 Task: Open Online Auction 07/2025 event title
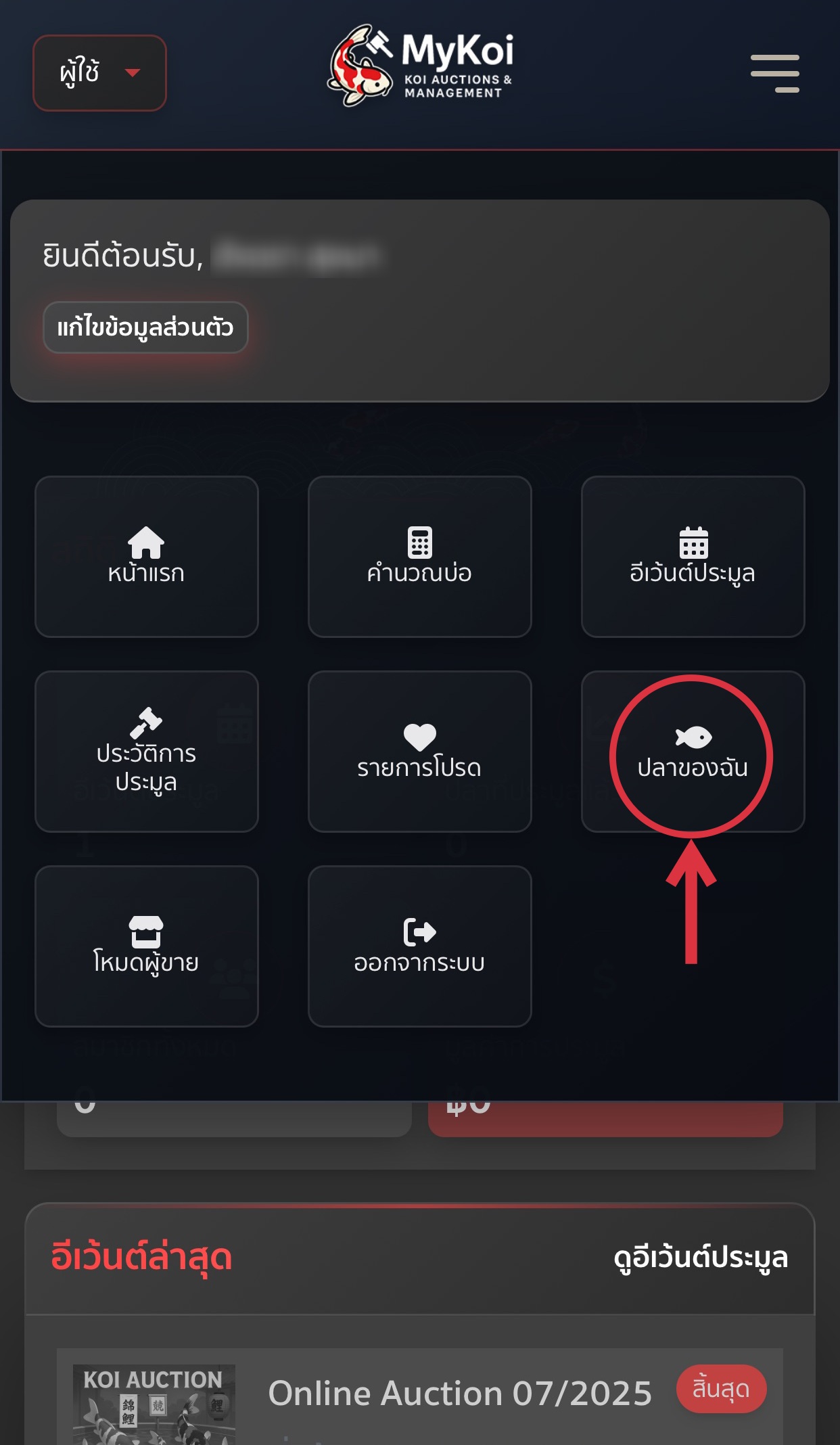point(460,1394)
